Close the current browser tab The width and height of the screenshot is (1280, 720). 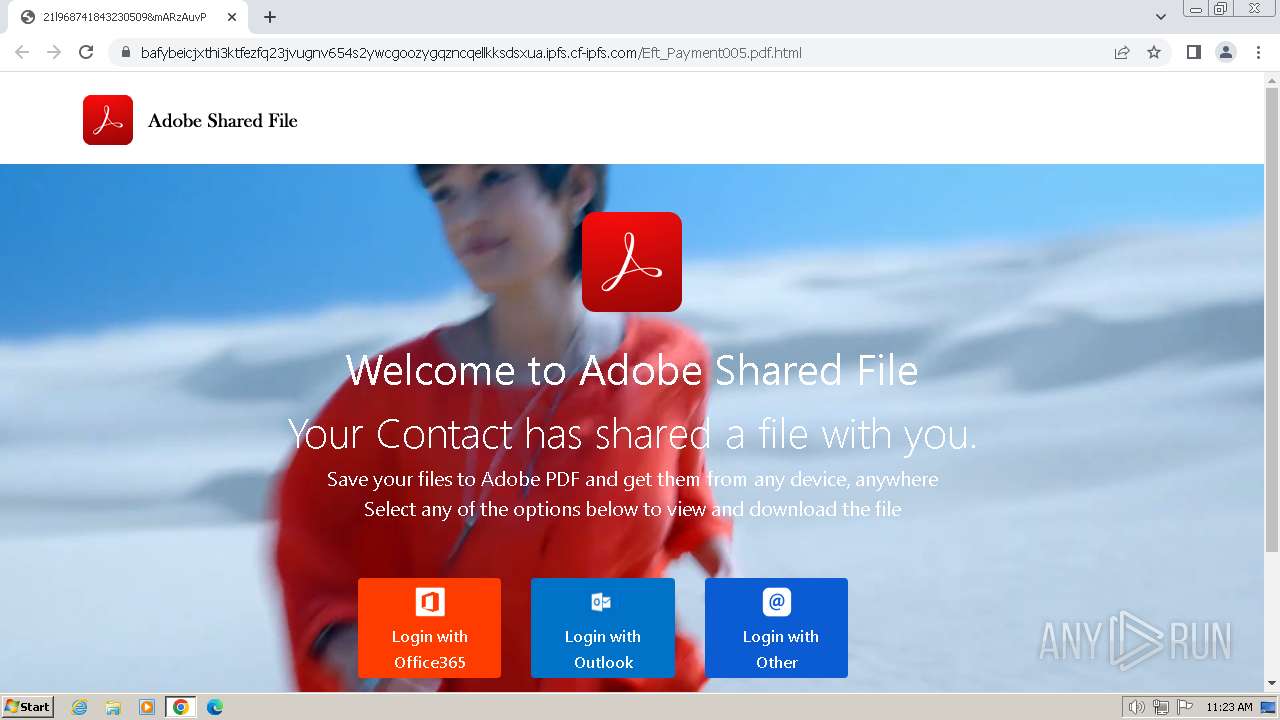(232, 17)
